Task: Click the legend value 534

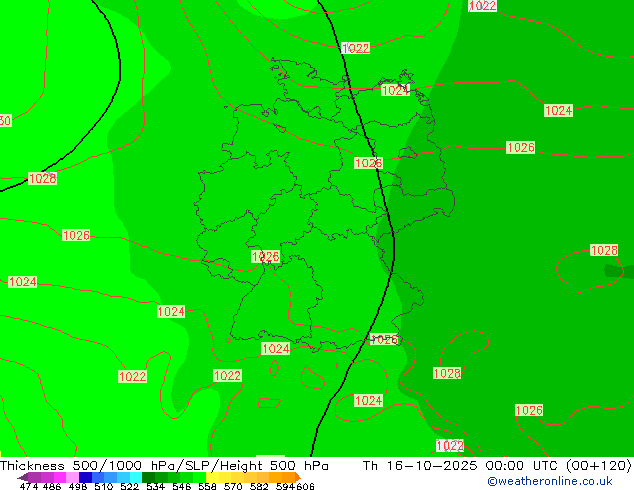Action: point(155,486)
